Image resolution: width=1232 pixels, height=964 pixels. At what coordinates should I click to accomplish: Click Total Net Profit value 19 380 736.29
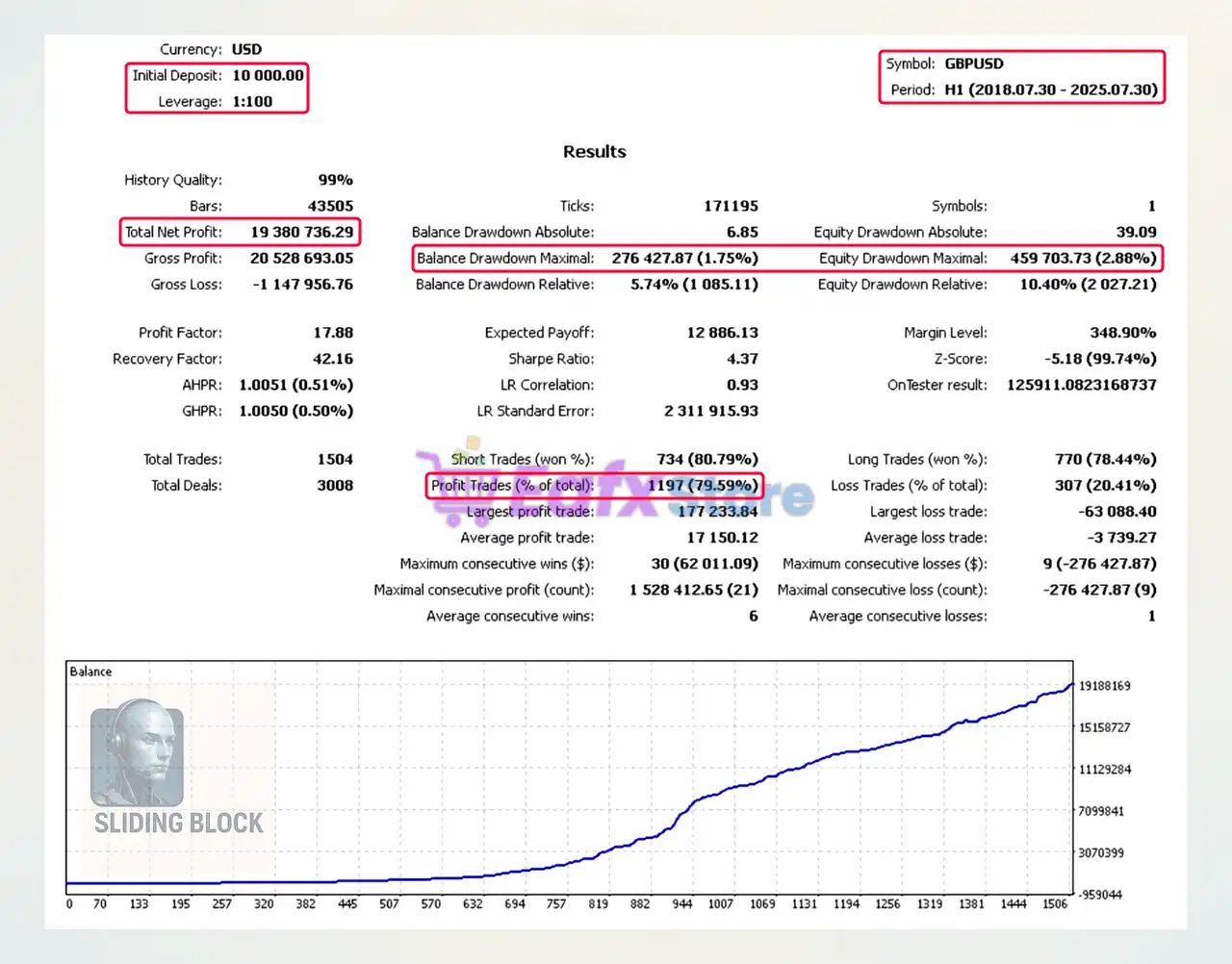302,232
